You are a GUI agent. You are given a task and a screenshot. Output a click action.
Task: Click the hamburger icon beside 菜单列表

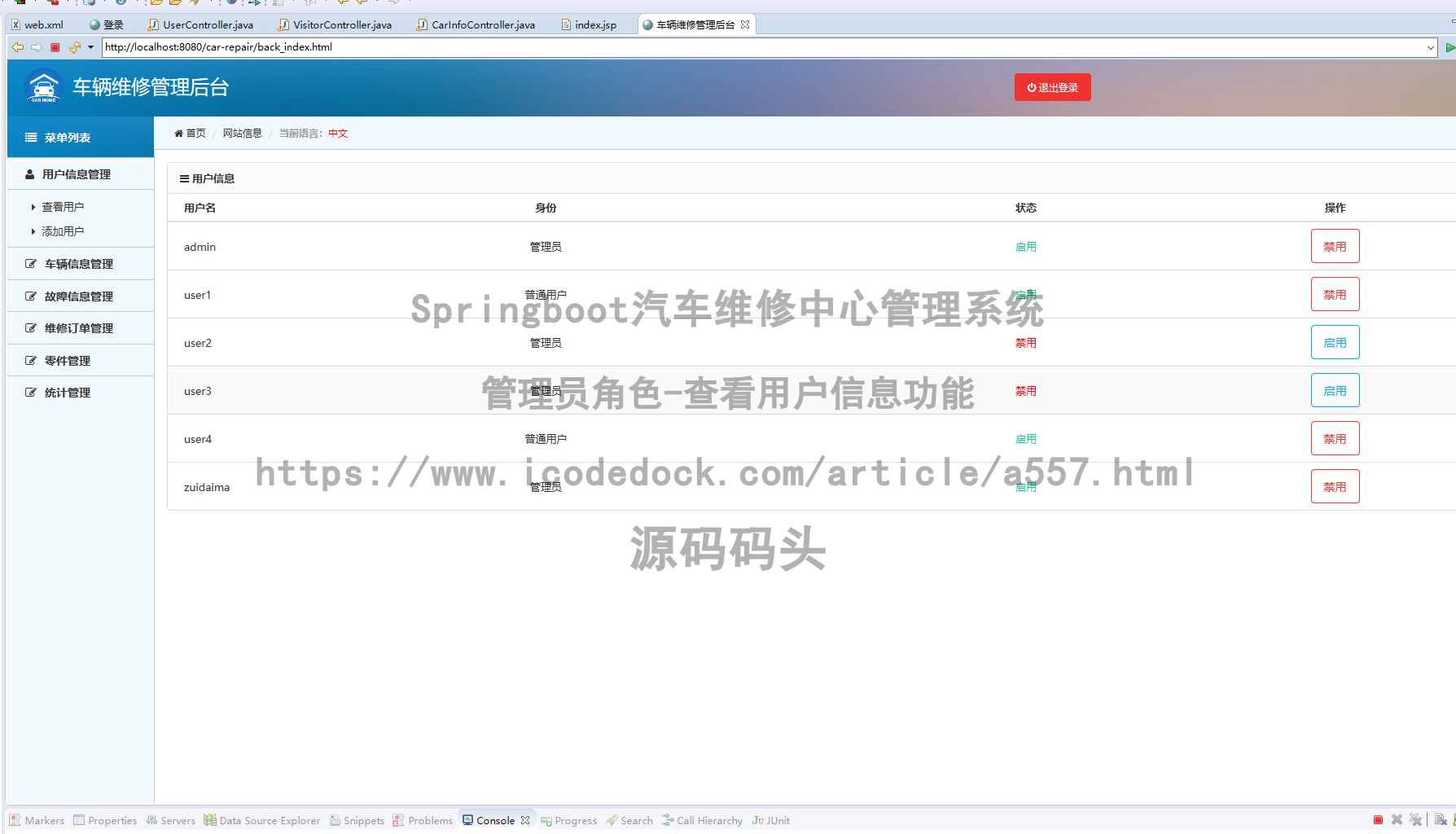pyautogui.click(x=30, y=137)
